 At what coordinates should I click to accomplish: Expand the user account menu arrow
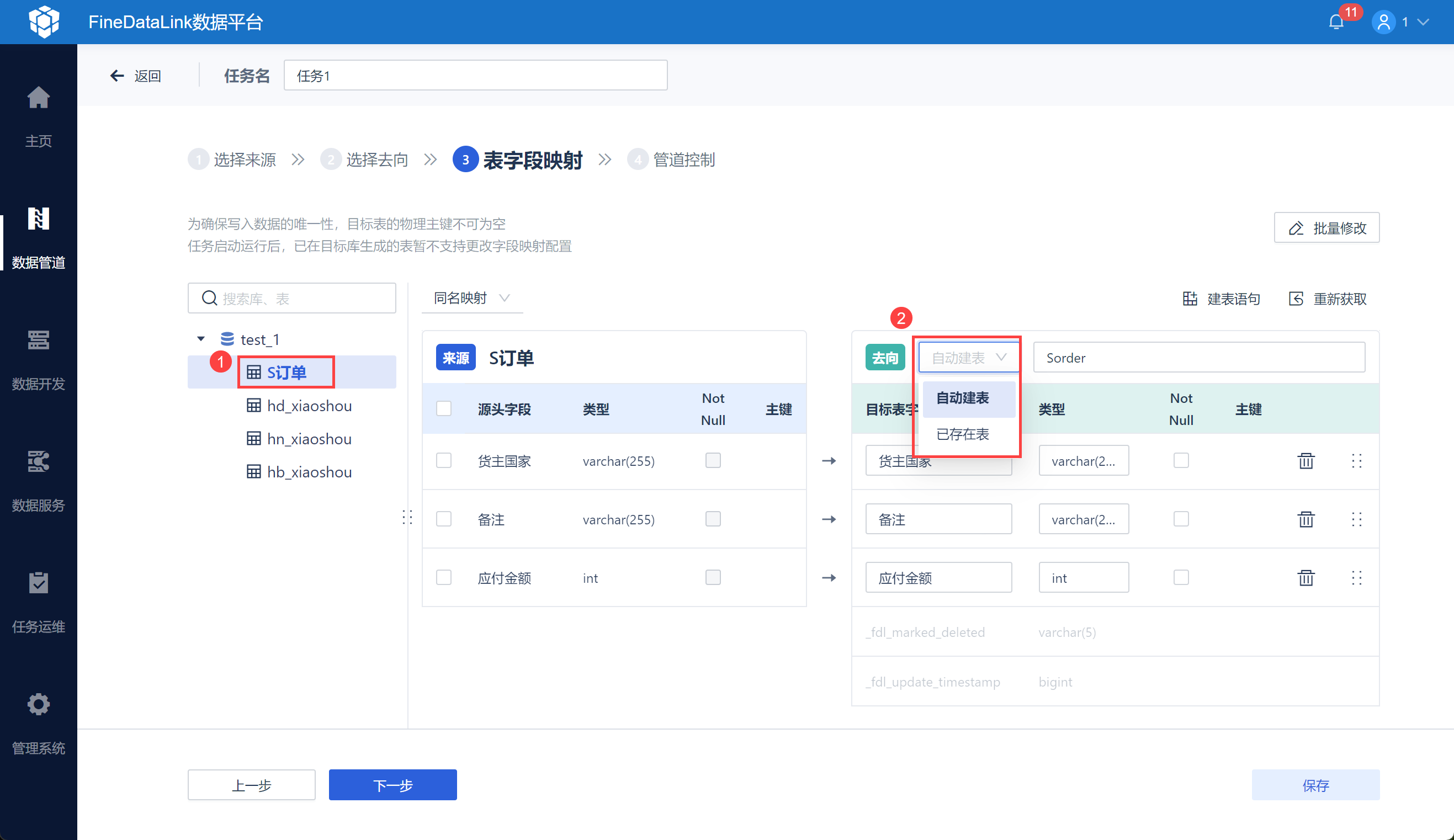tap(1423, 22)
